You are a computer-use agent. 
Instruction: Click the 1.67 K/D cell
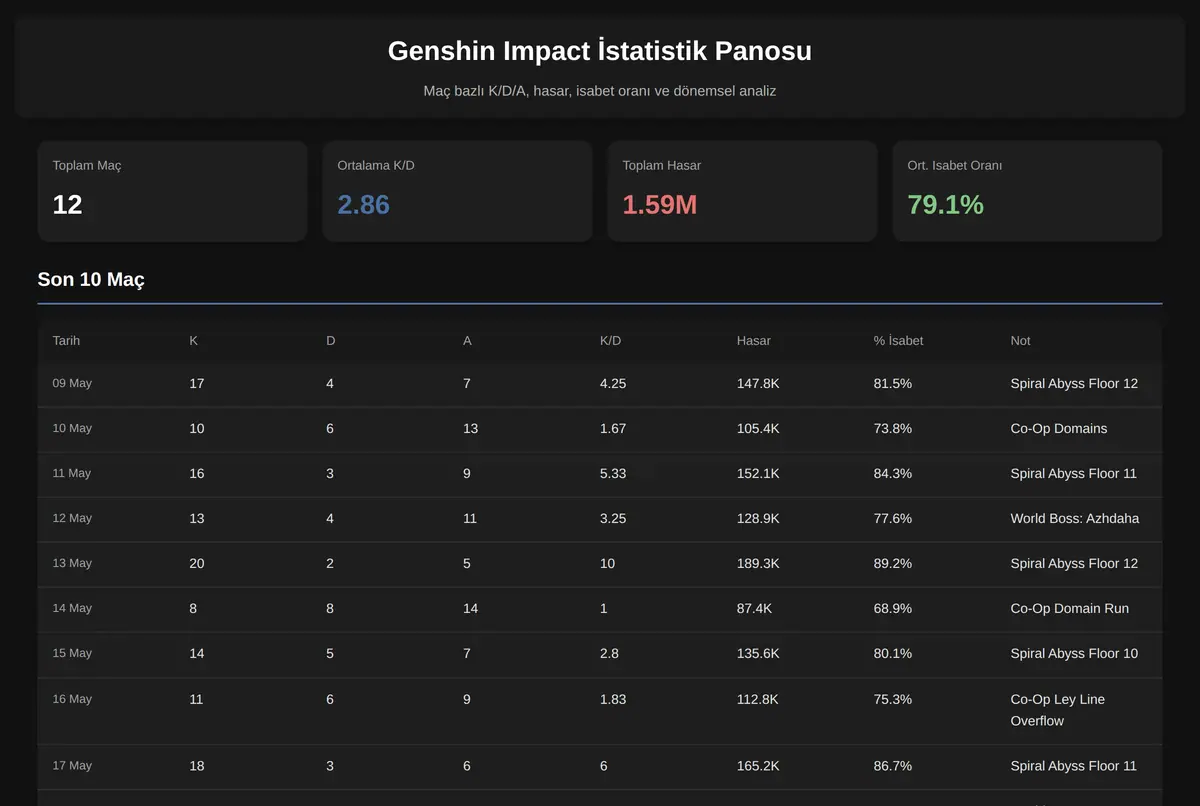[613, 428]
